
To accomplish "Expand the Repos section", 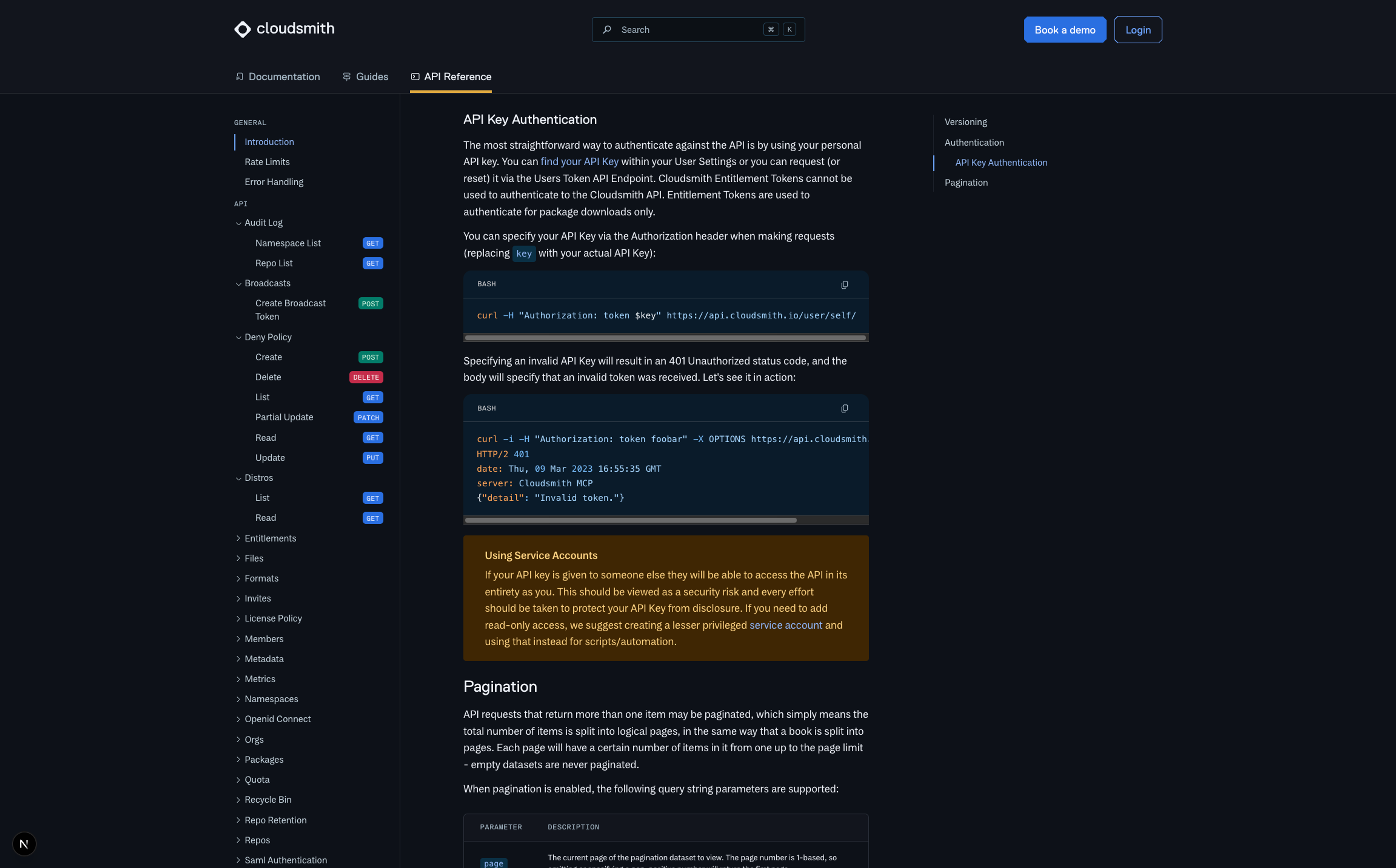I will [x=253, y=840].
